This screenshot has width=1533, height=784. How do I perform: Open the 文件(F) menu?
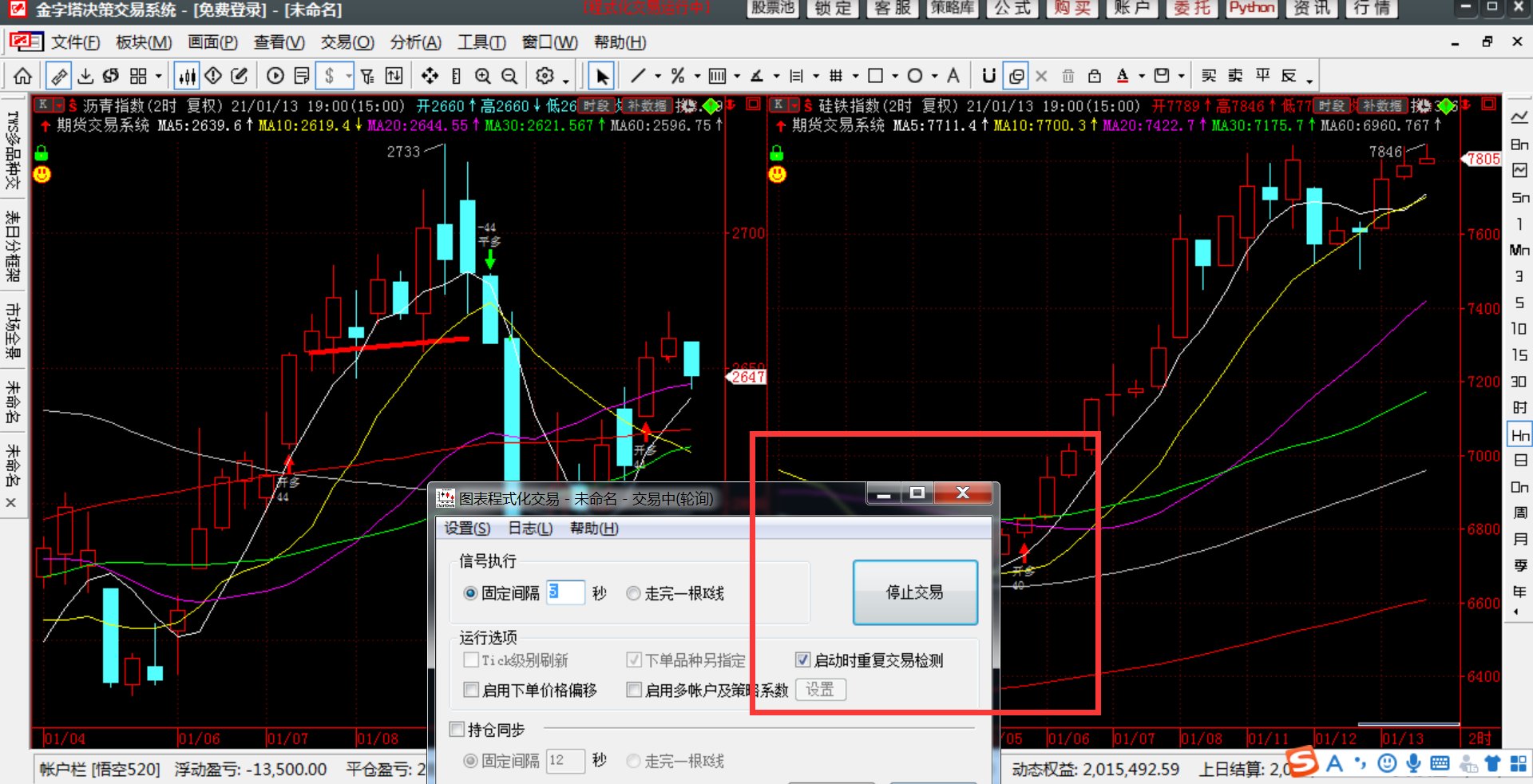click(x=76, y=42)
